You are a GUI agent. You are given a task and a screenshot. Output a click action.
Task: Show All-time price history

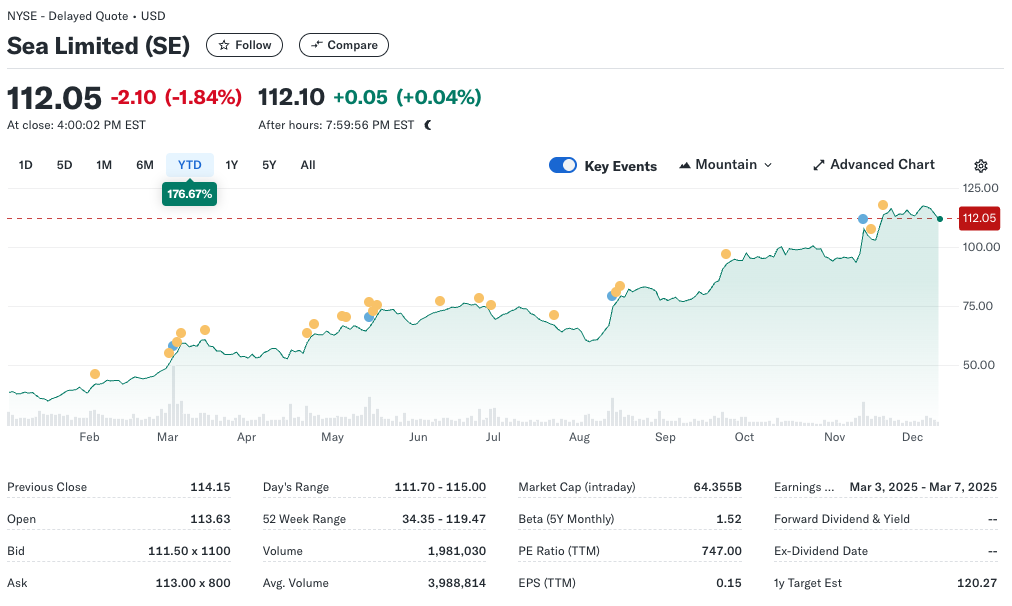coord(308,165)
